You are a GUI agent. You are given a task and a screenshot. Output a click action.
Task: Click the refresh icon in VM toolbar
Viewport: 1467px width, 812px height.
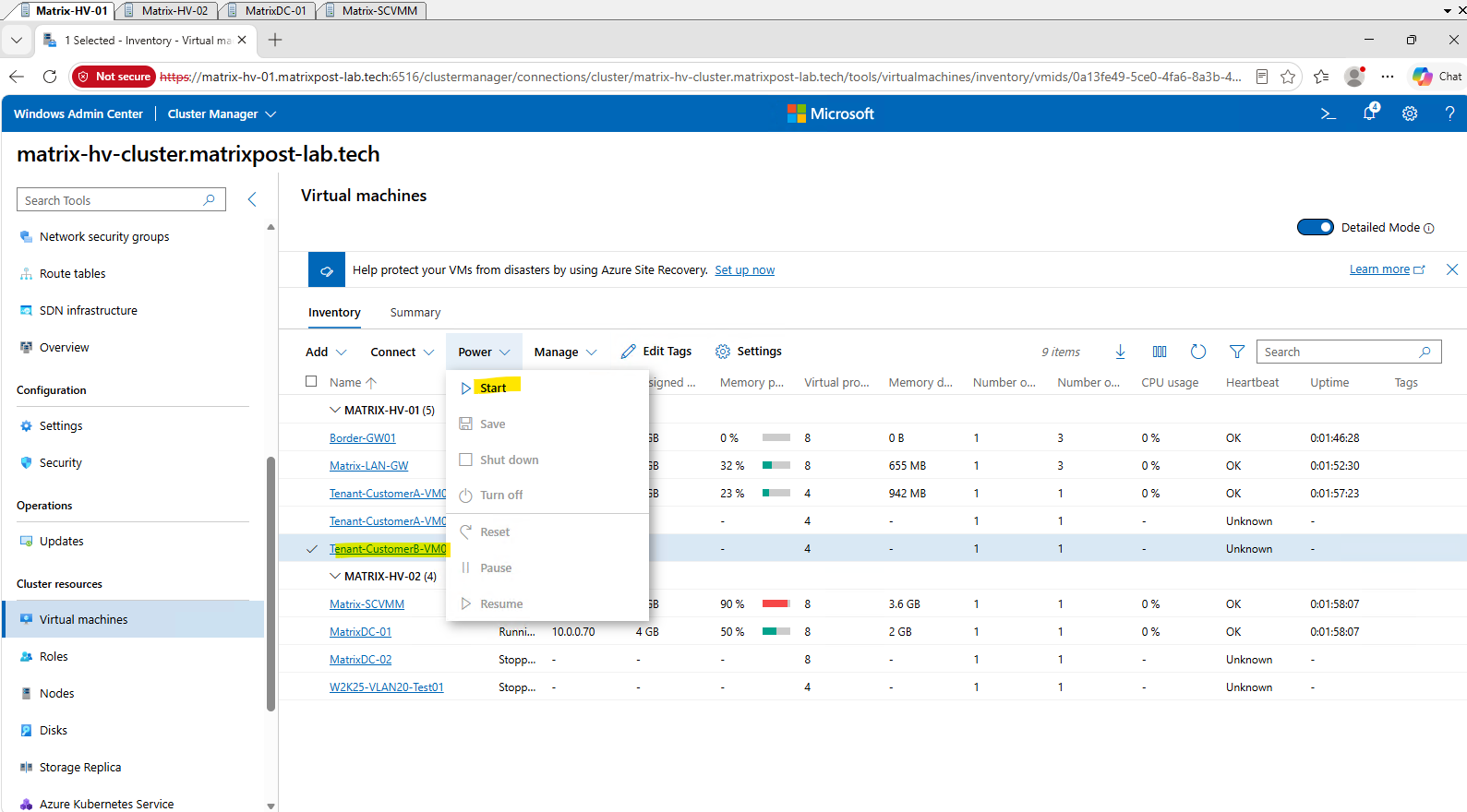point(1198,352)
